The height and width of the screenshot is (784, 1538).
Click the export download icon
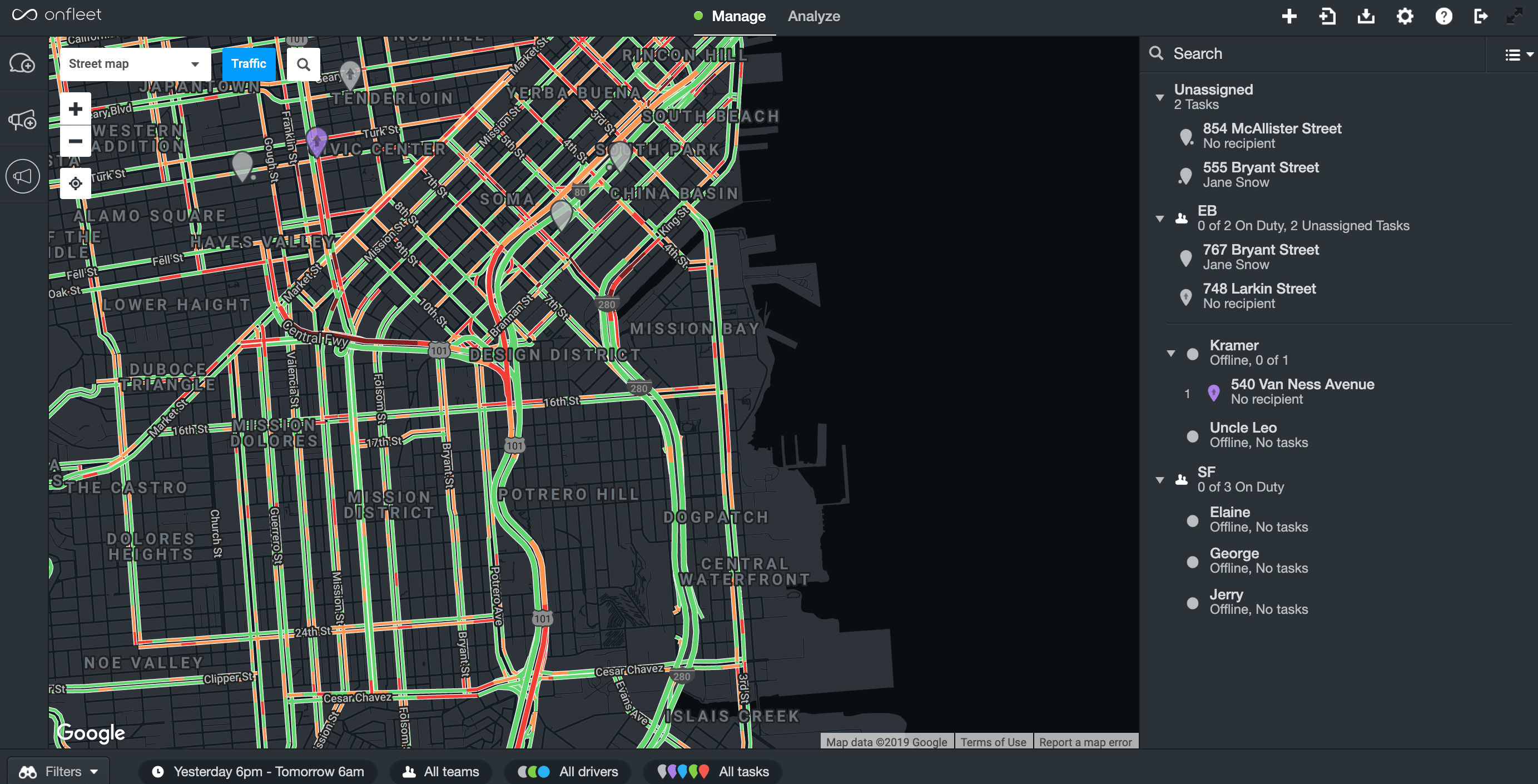pos(1366,16)
